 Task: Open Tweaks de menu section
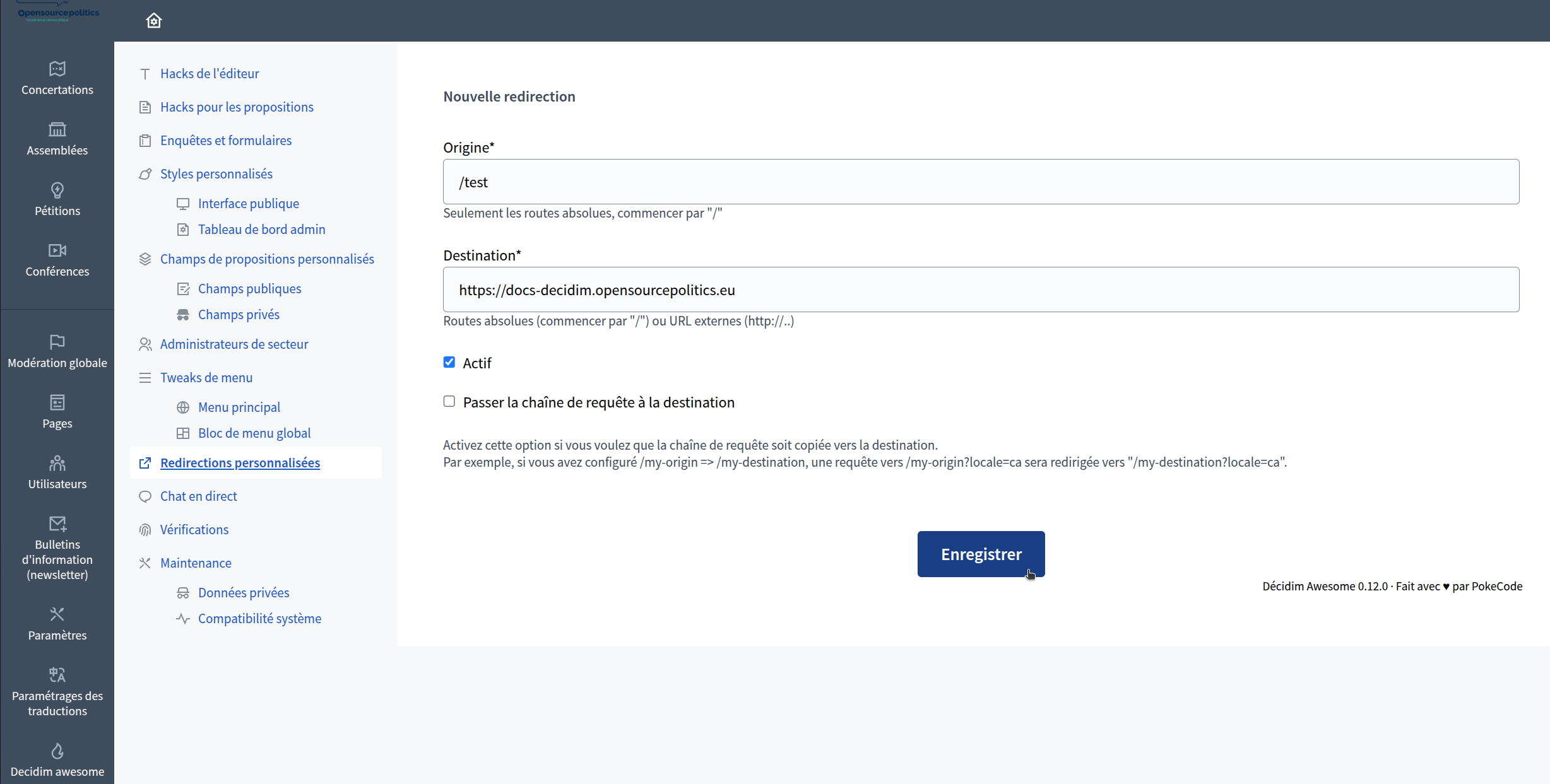click(x=206, y=378)
